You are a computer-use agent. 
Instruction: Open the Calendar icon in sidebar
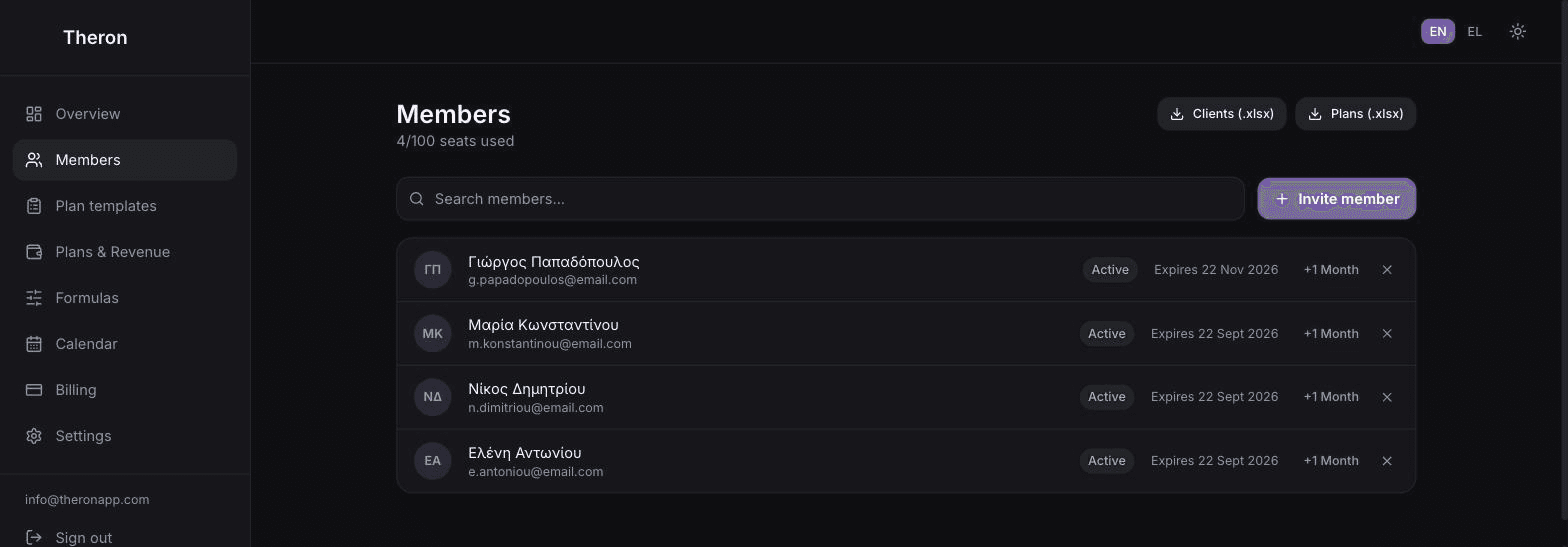click(x=34, y=344)
